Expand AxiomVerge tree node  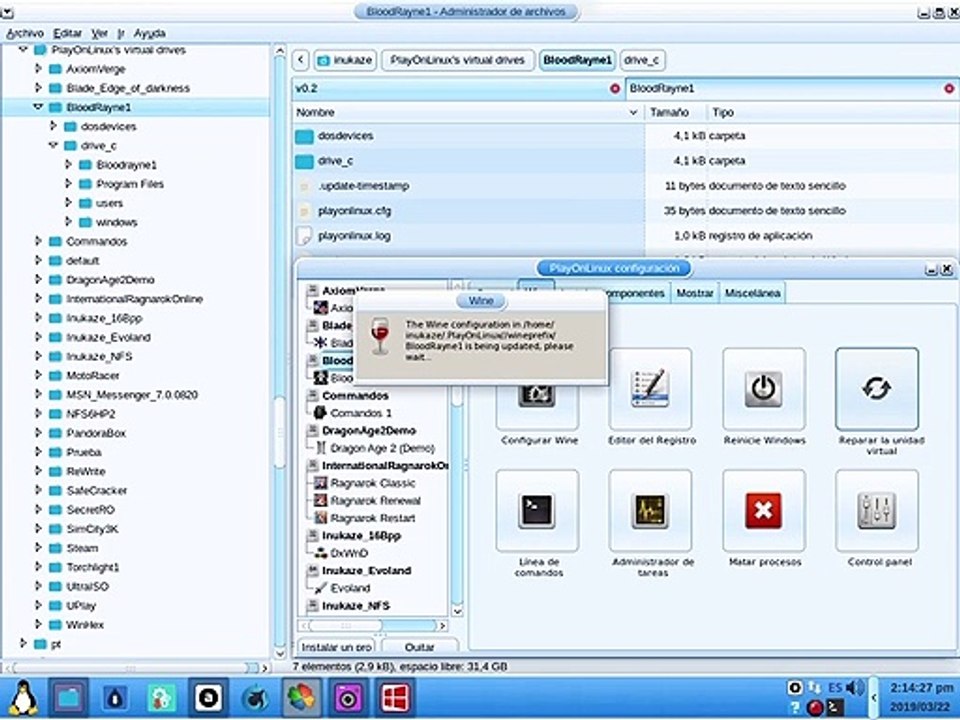pyautogui.click(x=38, y=69)
